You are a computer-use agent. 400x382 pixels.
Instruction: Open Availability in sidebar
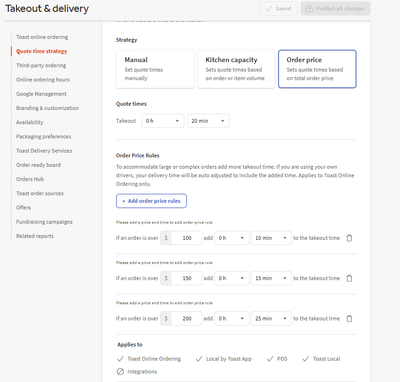click(30, 122)
